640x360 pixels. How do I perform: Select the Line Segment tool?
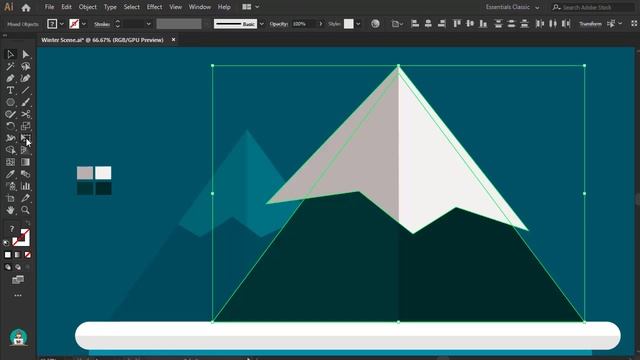point(25,90)
